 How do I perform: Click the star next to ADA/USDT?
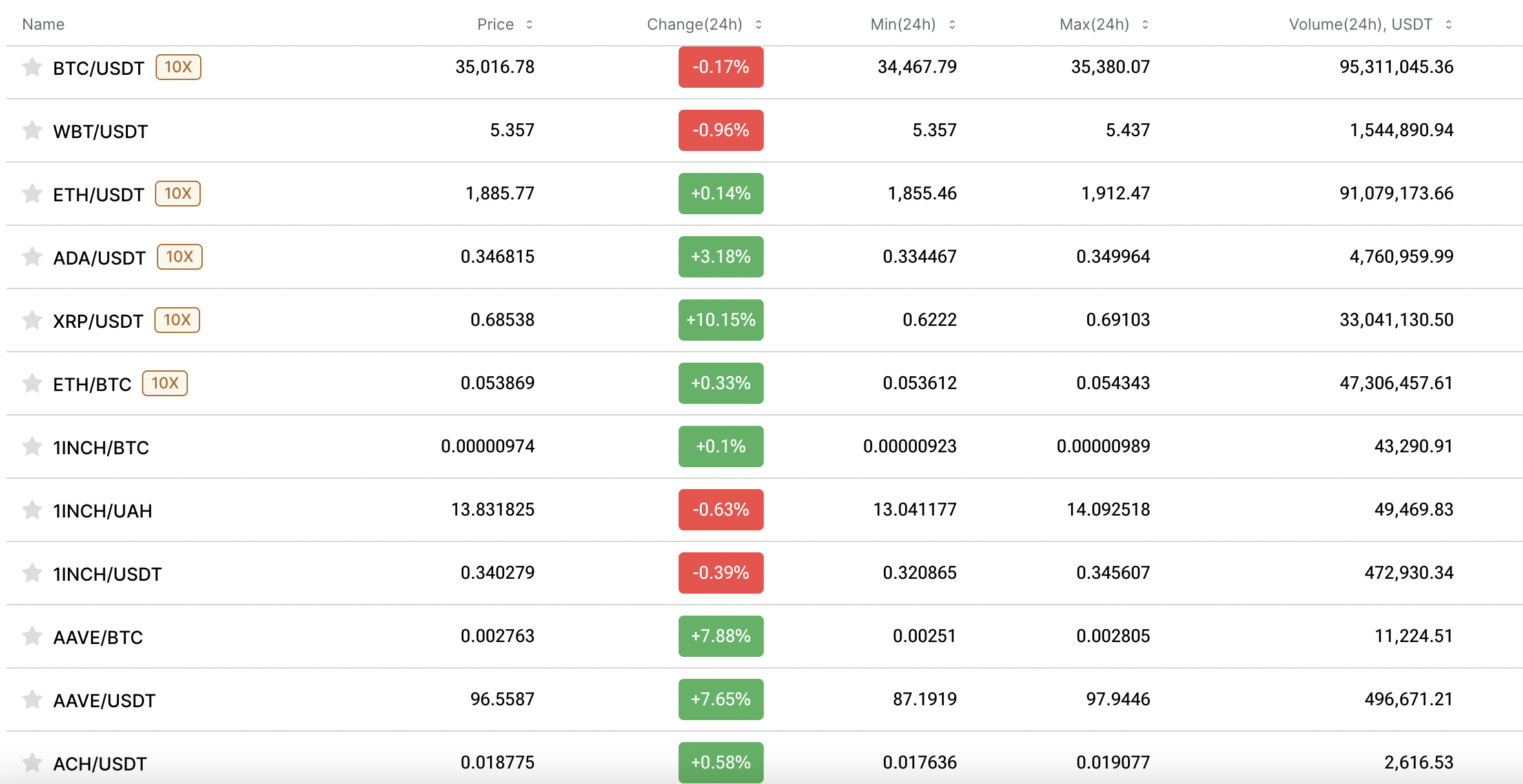32,257
